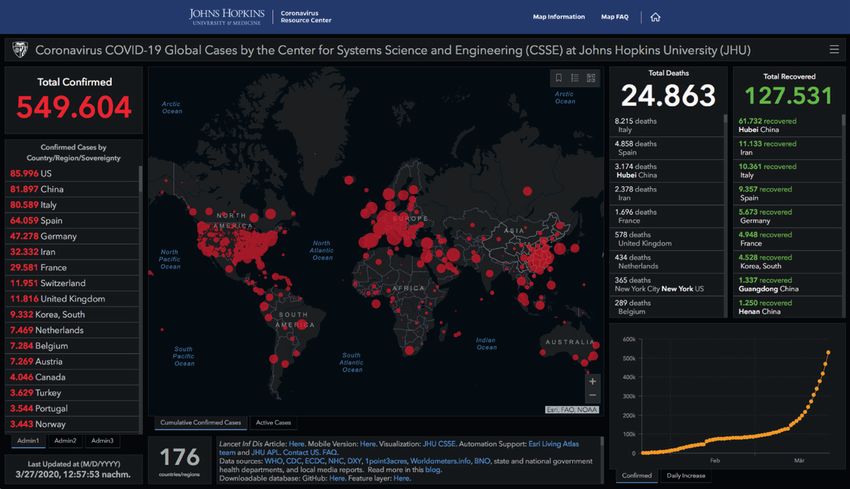The height and width of the screenshot is (489, 850).
Task: Click 4.528 recovered Korea, South entry
Action: tap(788, 262)
